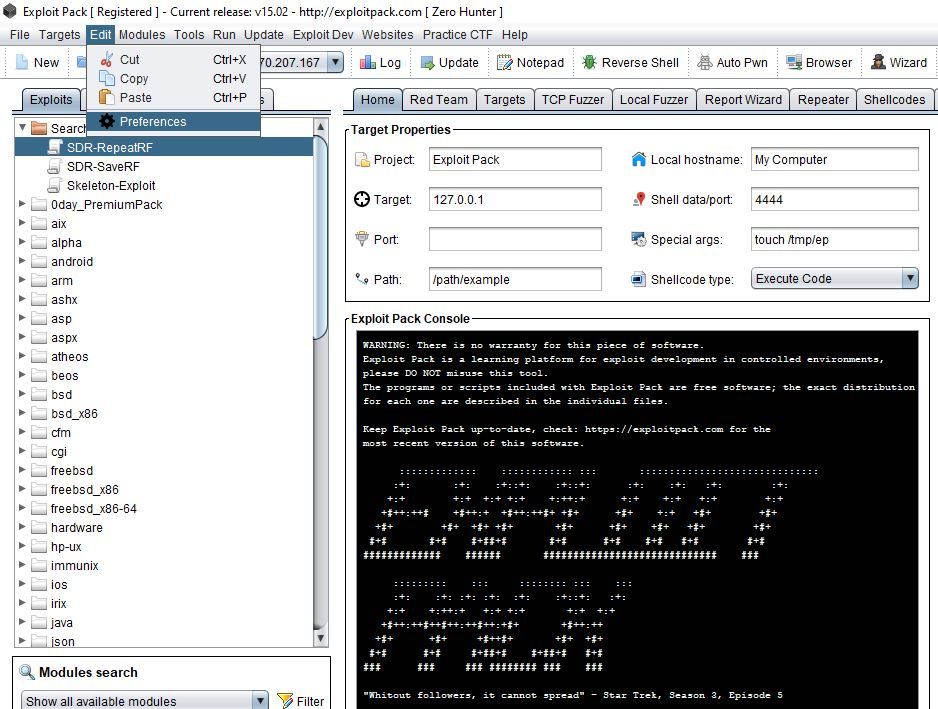The width and height of the screenshot is (938, 709).
Task: Click the New toolbar button
Action: (x=37, y=63)
